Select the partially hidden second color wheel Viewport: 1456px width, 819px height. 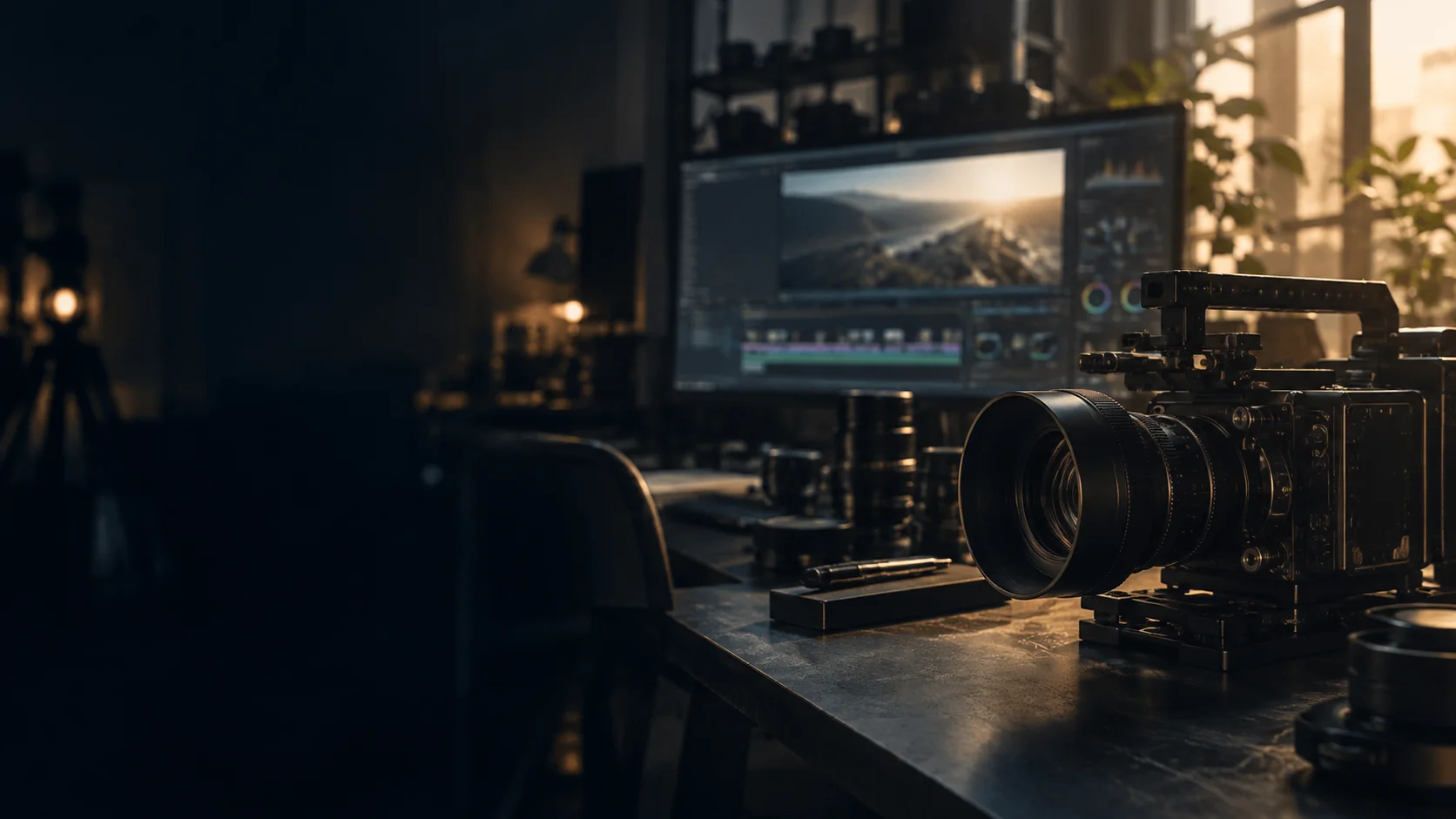1130,298
